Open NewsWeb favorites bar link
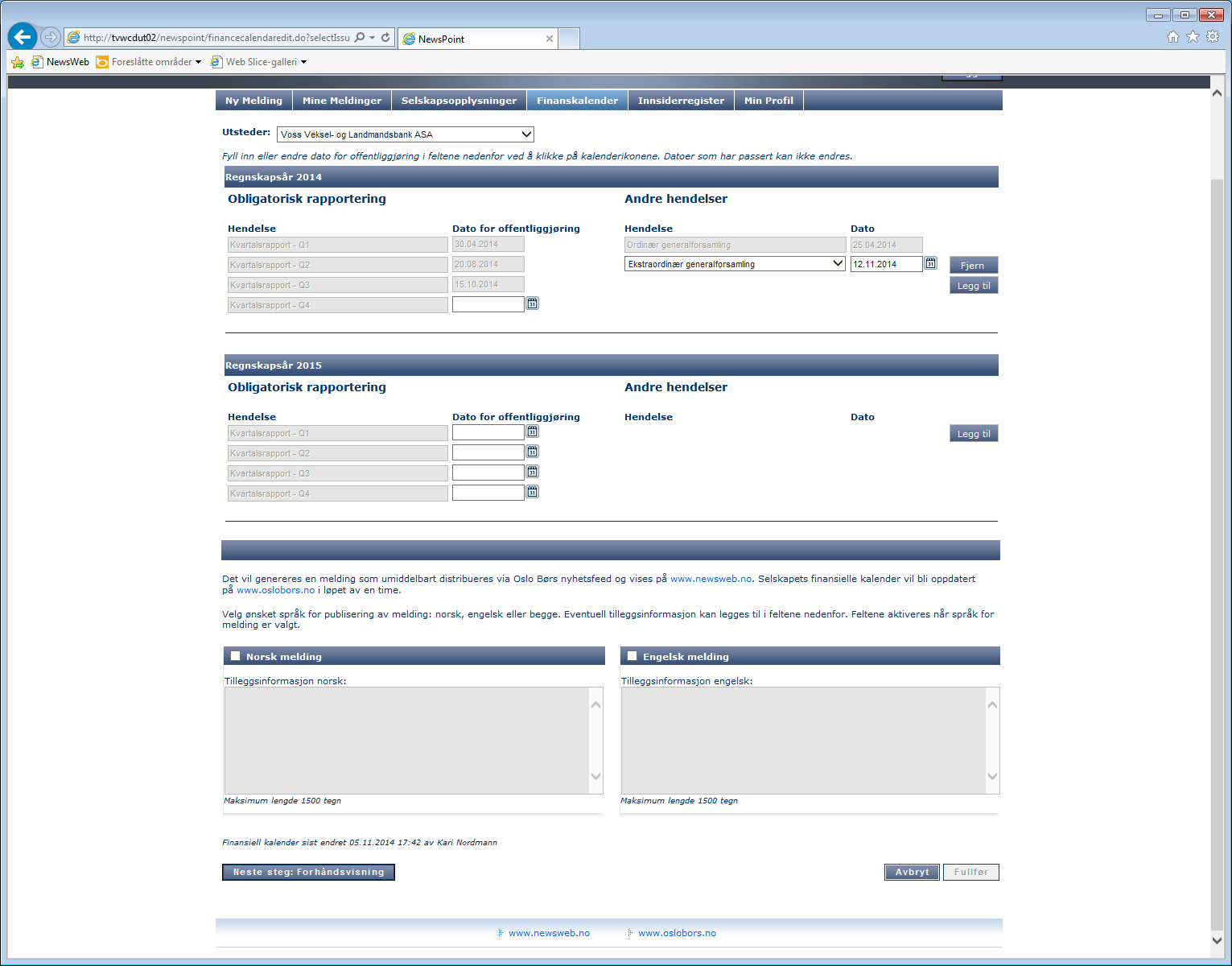This screenshot has width=1232, height=966. 60,62
